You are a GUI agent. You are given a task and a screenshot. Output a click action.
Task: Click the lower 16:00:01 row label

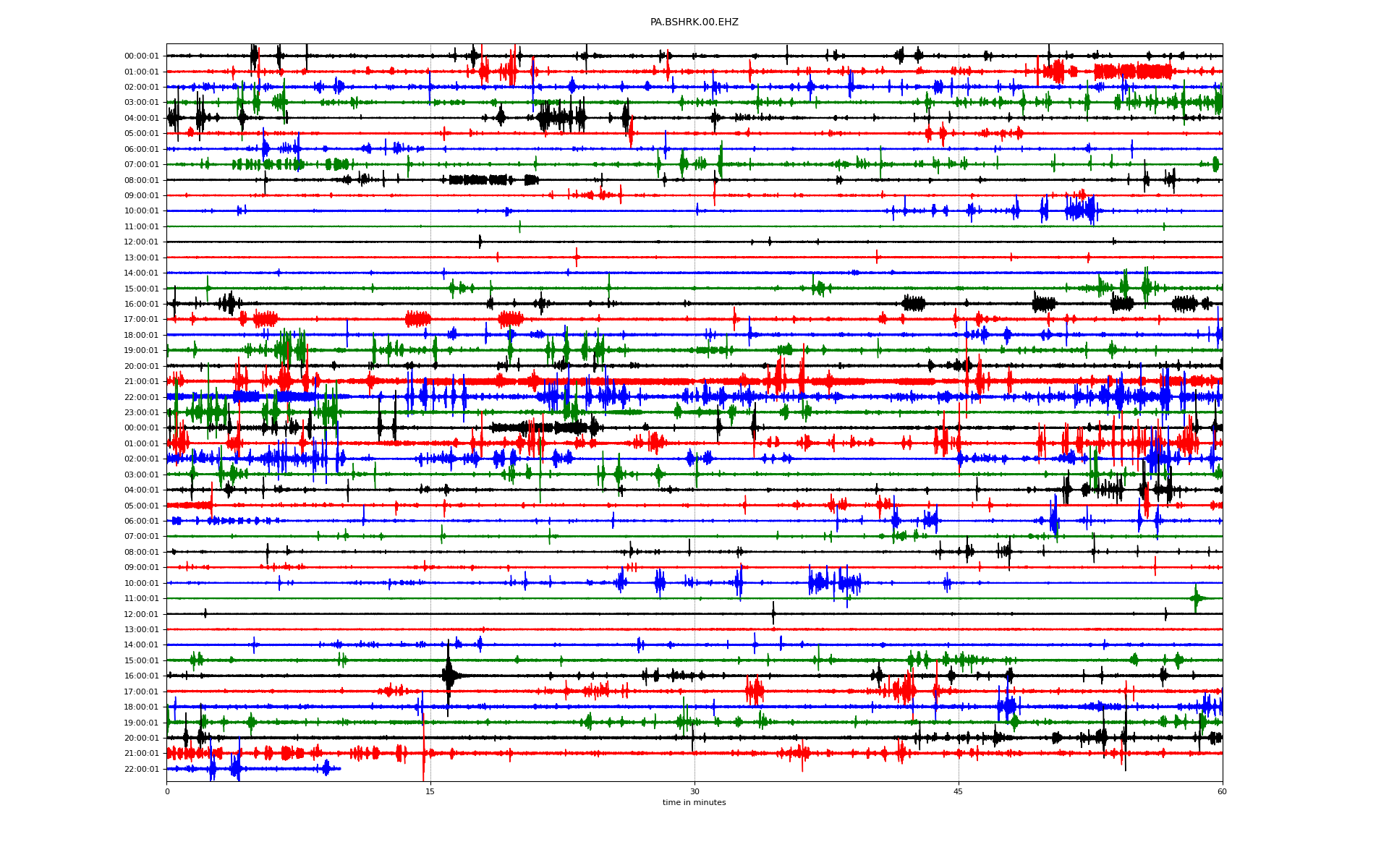click(x=141, y=676)
